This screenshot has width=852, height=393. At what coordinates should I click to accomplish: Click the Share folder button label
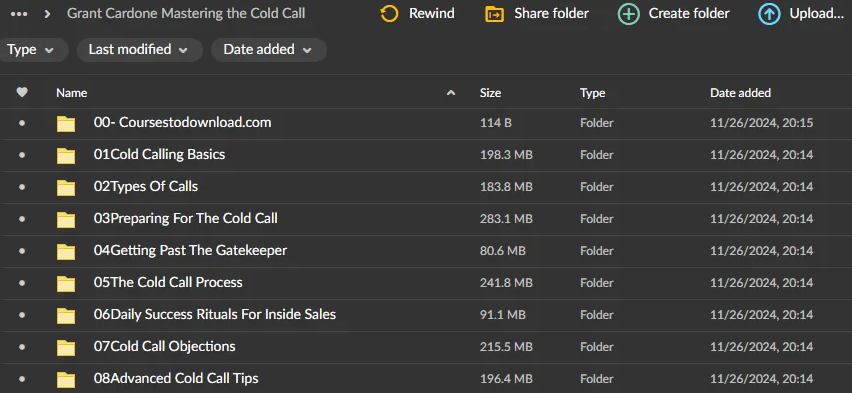click(x=552, y=14)
